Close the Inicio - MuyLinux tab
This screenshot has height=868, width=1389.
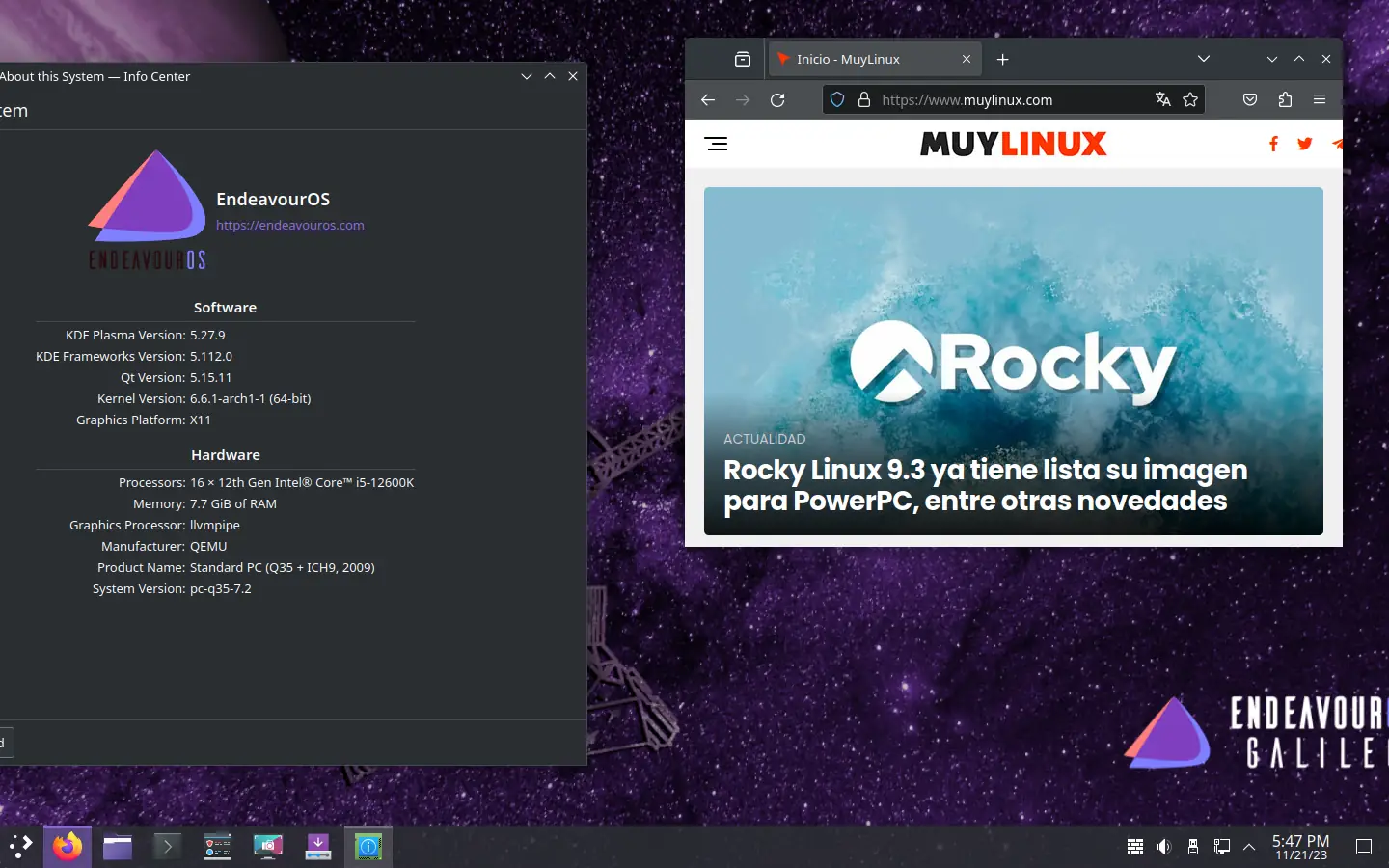[x=967, y=59]
